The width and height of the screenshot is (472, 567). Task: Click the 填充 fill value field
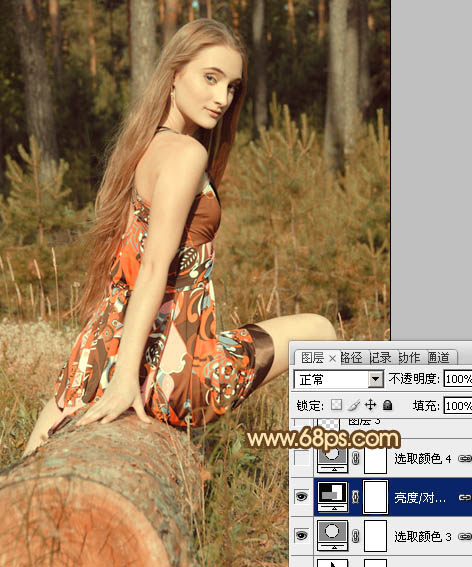458,406
